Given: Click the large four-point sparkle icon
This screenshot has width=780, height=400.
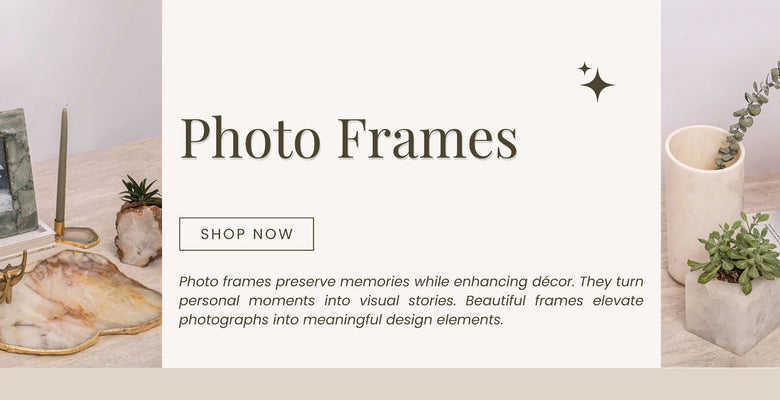Looking at the screenshot, I should coord(597,84).
